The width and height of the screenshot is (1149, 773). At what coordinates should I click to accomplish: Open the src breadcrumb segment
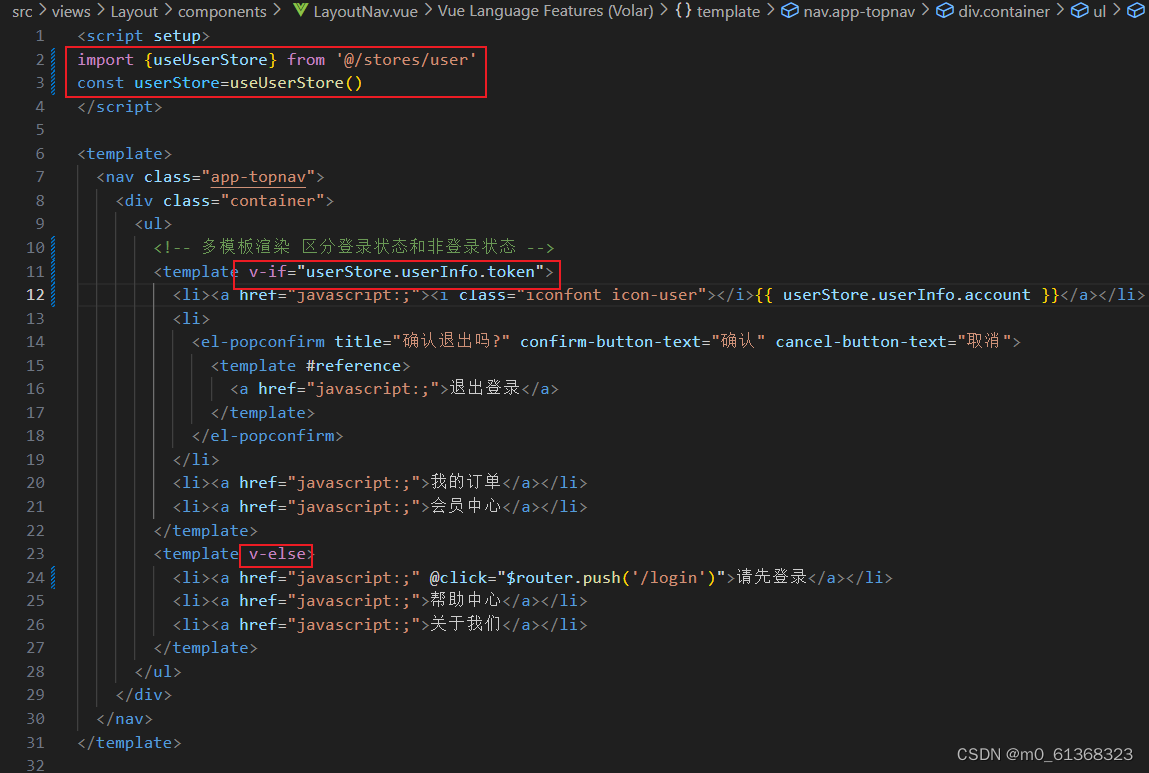[22, 11]
